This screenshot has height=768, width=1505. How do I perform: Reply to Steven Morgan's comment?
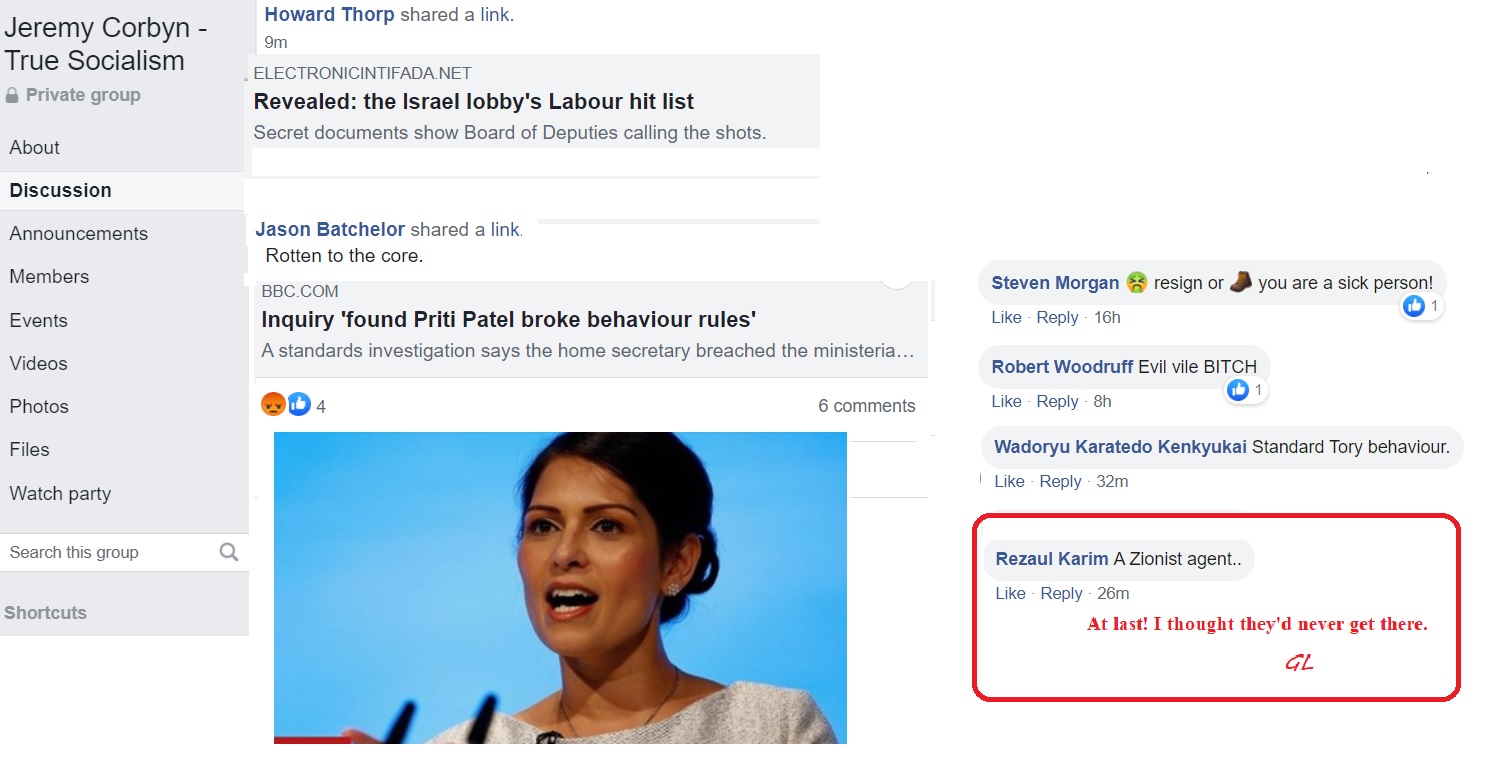click(x=1057, y=318)
